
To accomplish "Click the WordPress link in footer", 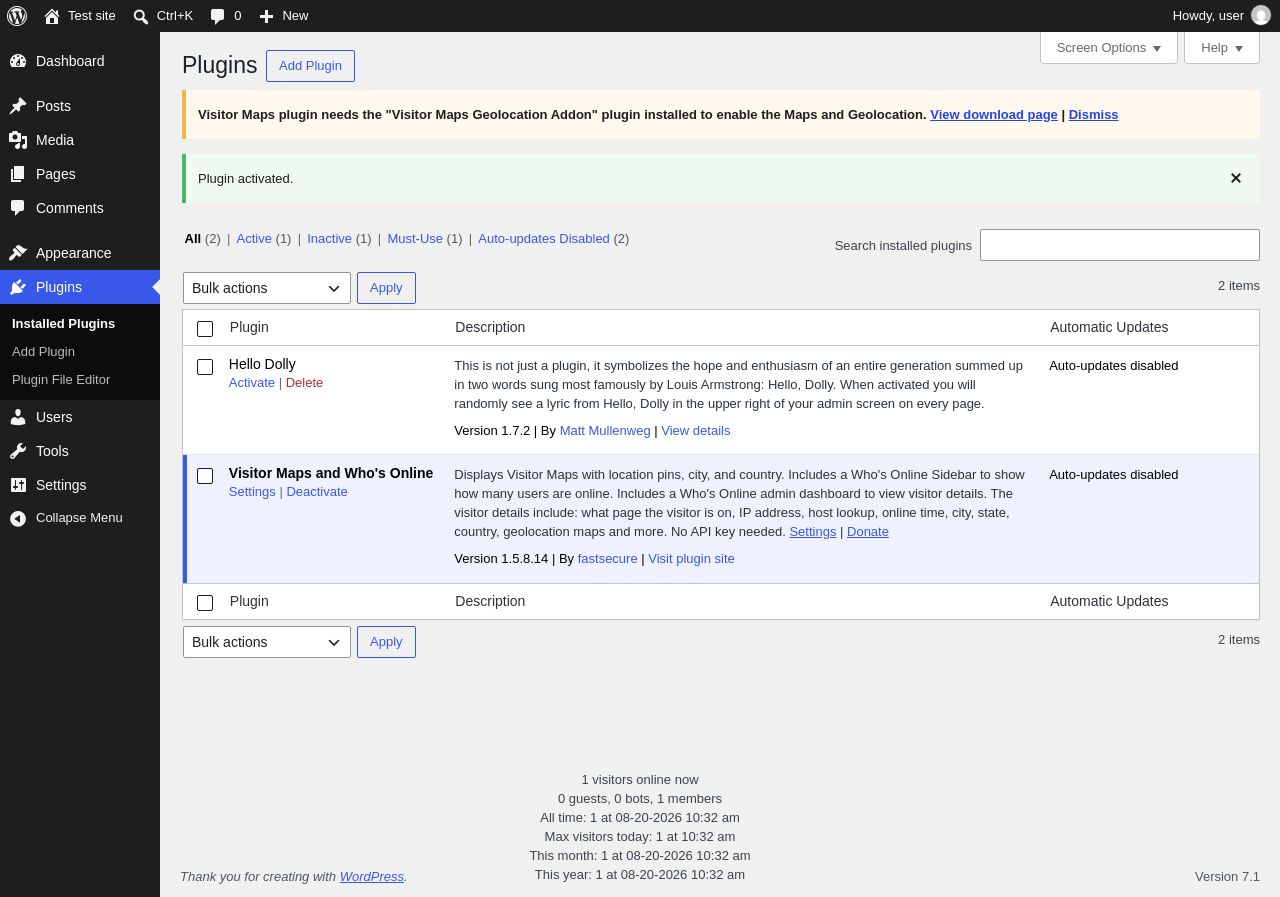I will (x=372, y=876).
